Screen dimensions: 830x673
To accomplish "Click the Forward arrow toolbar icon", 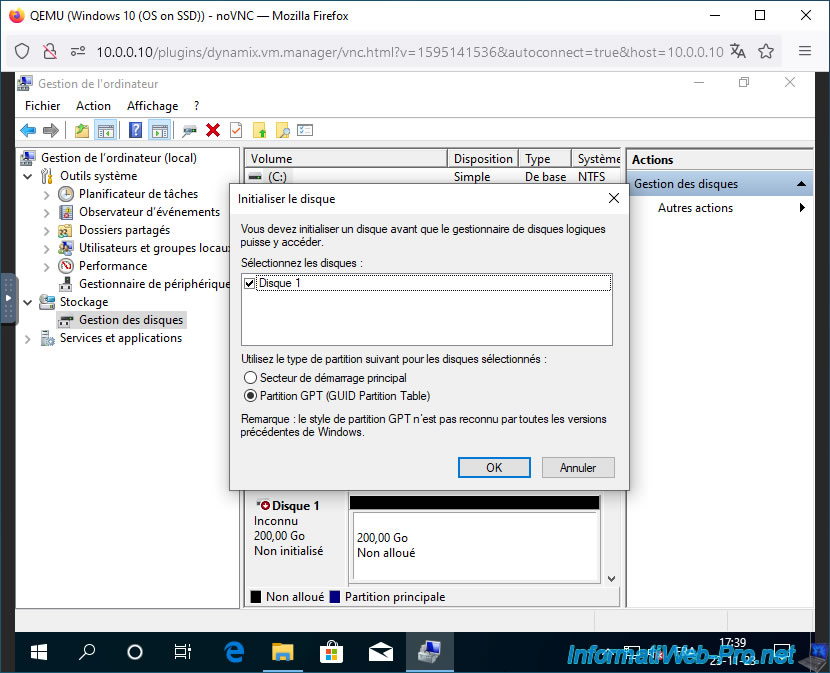I will 50,130.
